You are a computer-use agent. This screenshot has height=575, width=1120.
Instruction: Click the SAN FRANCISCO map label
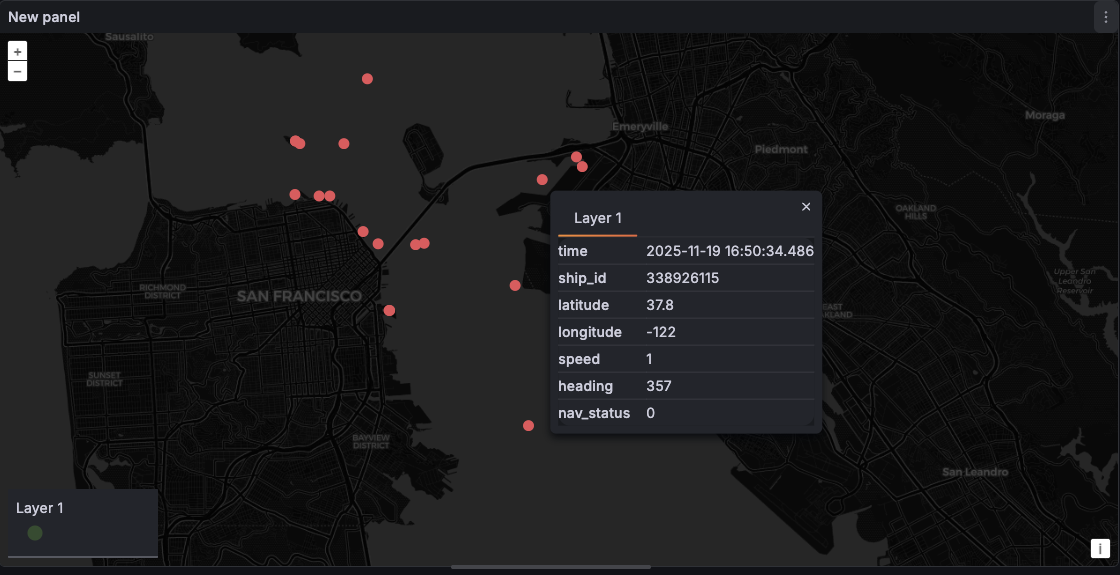pyautogui.click(x=299, y=296)
